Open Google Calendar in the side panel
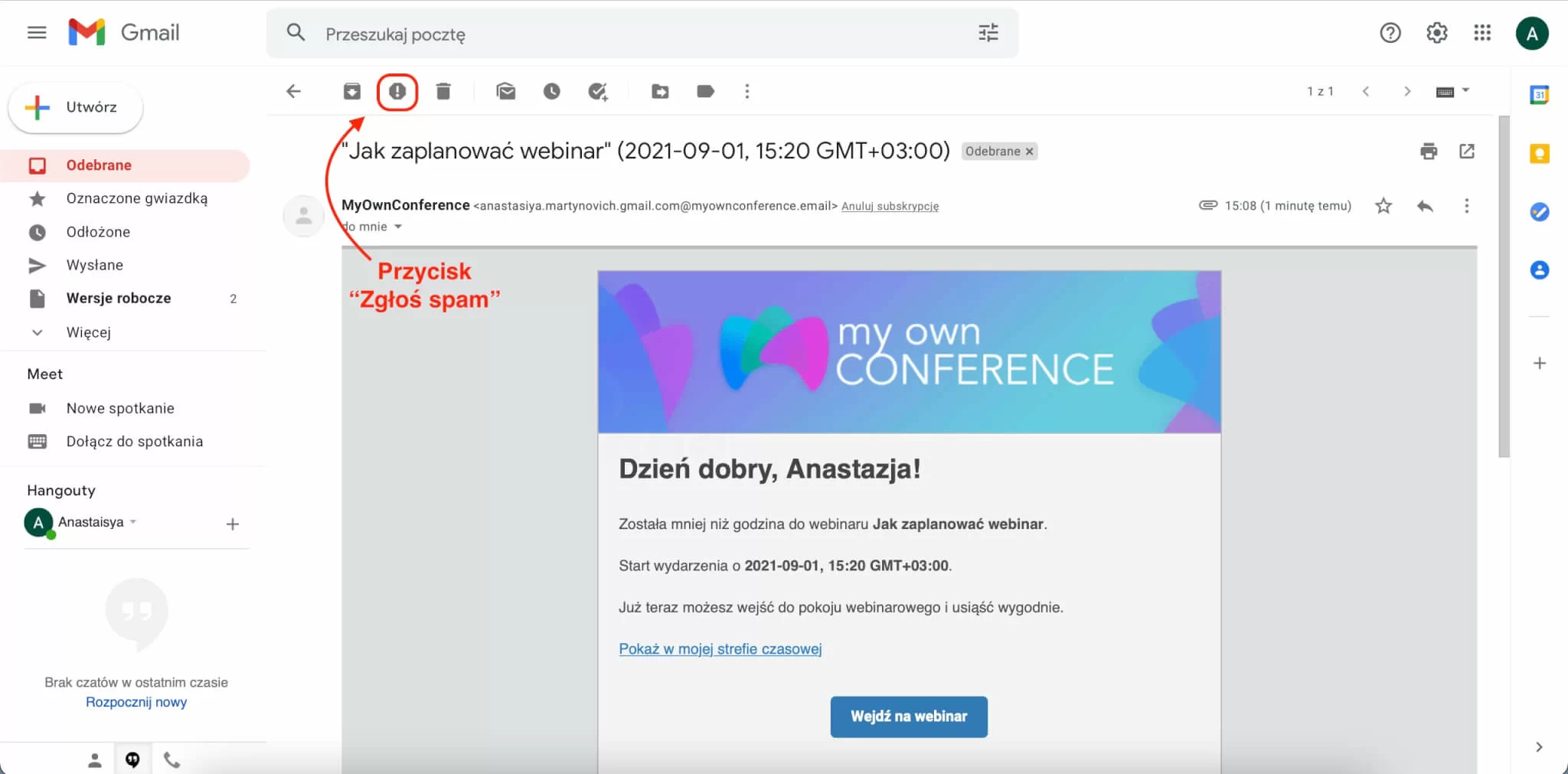This screenshot has height=774, width=1568. pyautogui.click(x=1540, y=94)
